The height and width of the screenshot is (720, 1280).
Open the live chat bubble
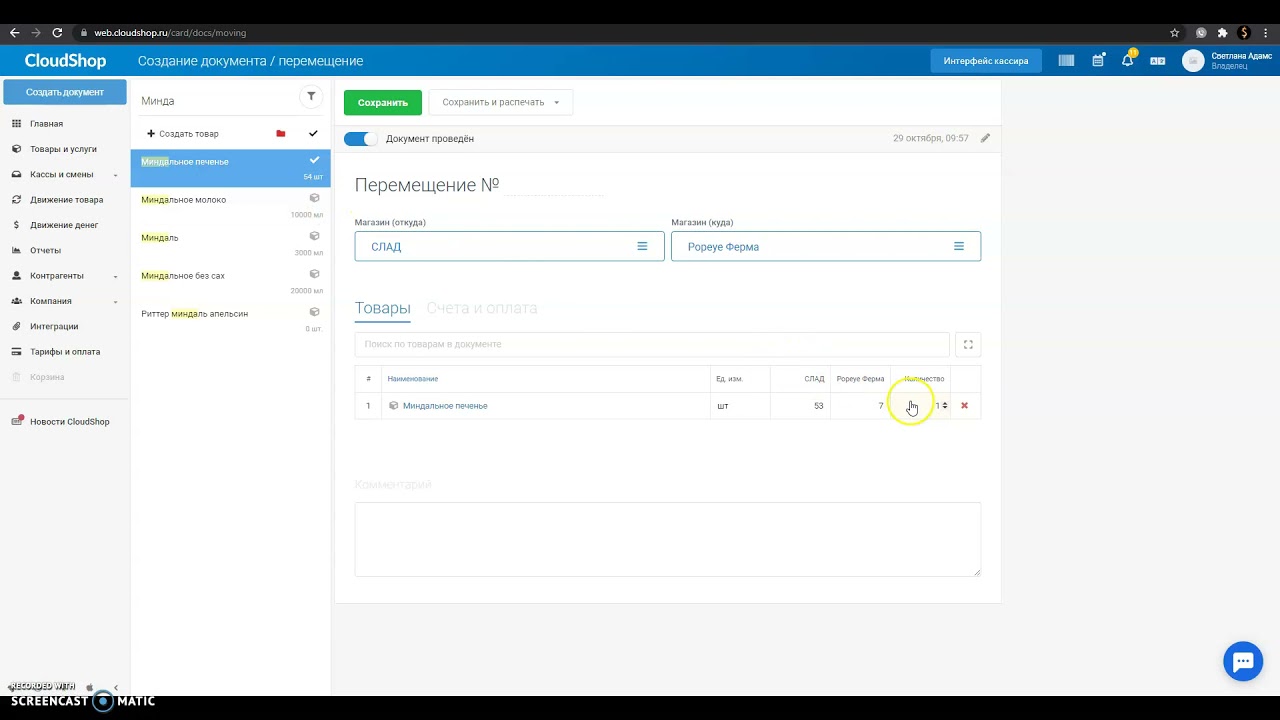1243,661
